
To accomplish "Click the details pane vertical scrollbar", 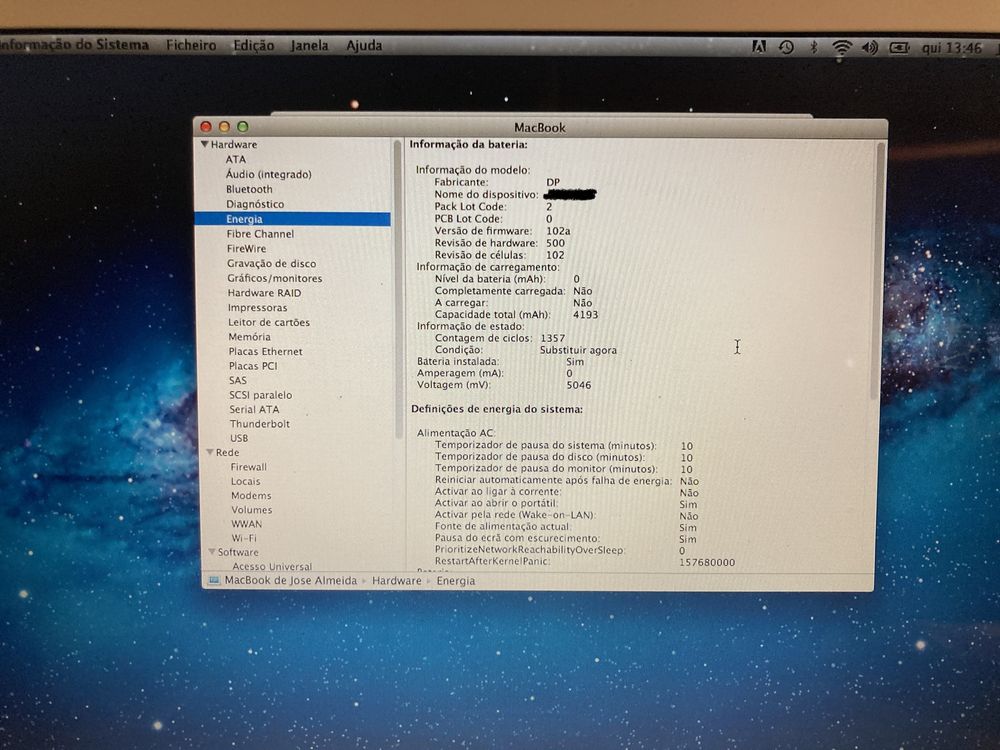I will pos(880,271).
